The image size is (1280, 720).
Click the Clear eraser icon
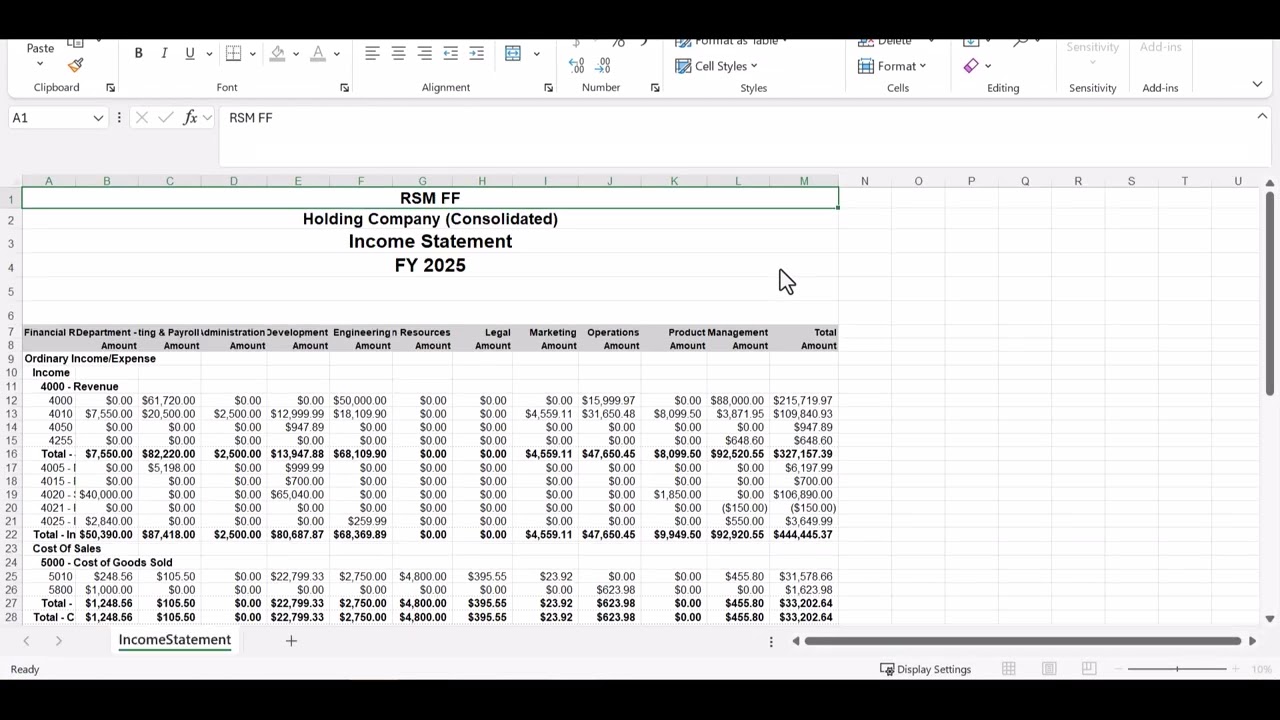pyautogui.click(x=971, y=66)
